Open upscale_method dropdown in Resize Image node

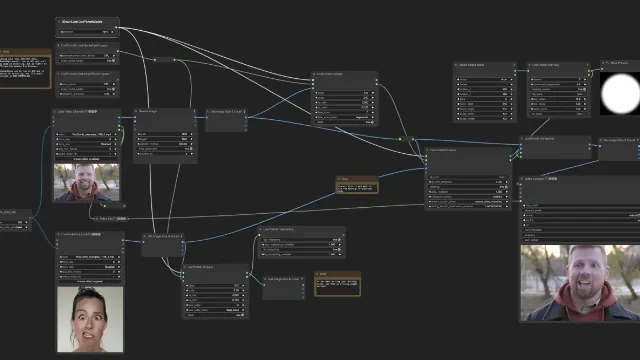(x=165, y=144)
